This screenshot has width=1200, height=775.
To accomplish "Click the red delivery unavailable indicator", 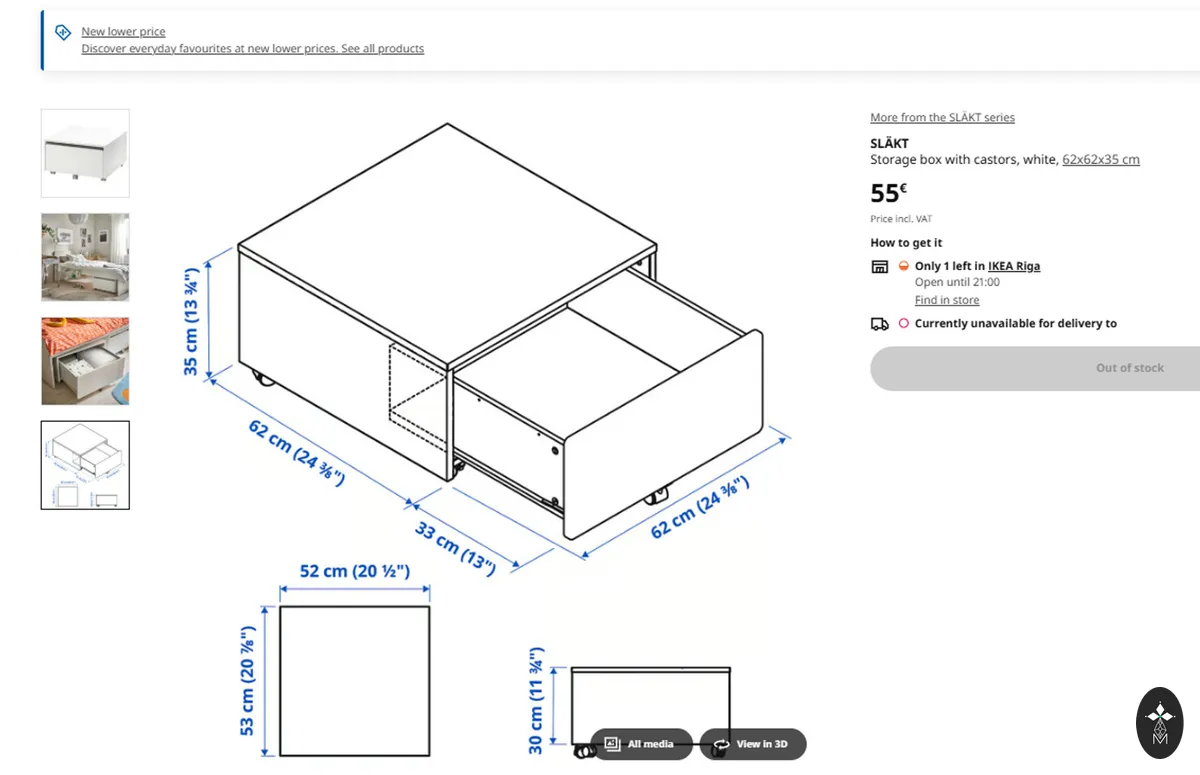I will 903,323.
